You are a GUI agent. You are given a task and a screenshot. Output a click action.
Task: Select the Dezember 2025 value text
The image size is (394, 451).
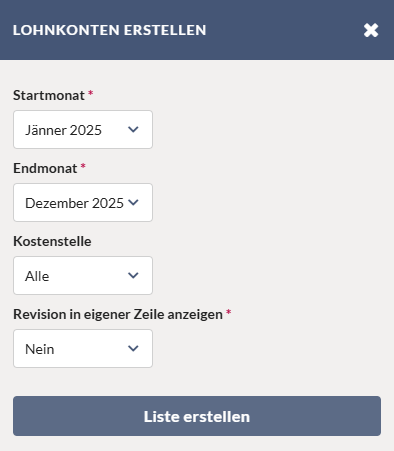pyautogui.click(x=74, y=203)
